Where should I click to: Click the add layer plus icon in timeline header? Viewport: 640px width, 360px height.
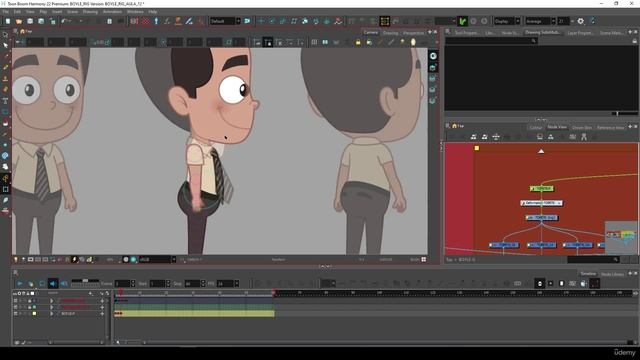[x=90, y=293]
